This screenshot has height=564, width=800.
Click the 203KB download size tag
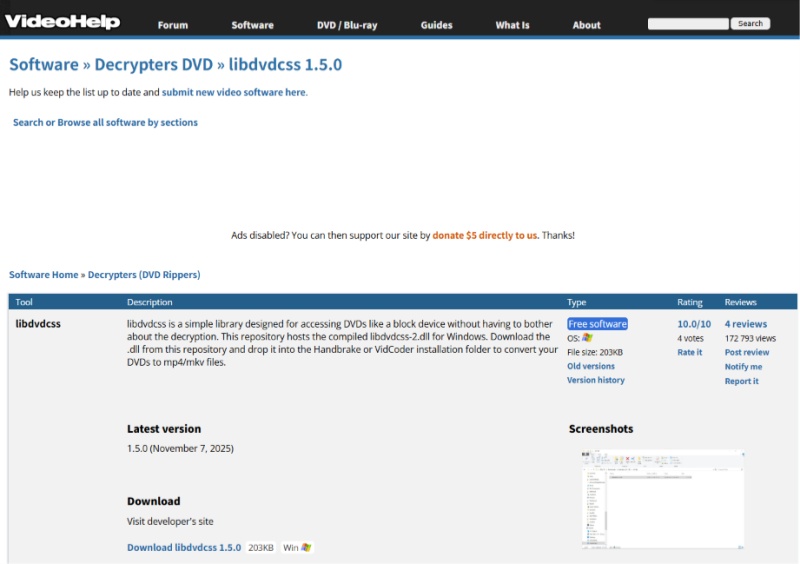click(x=261, y=547)
